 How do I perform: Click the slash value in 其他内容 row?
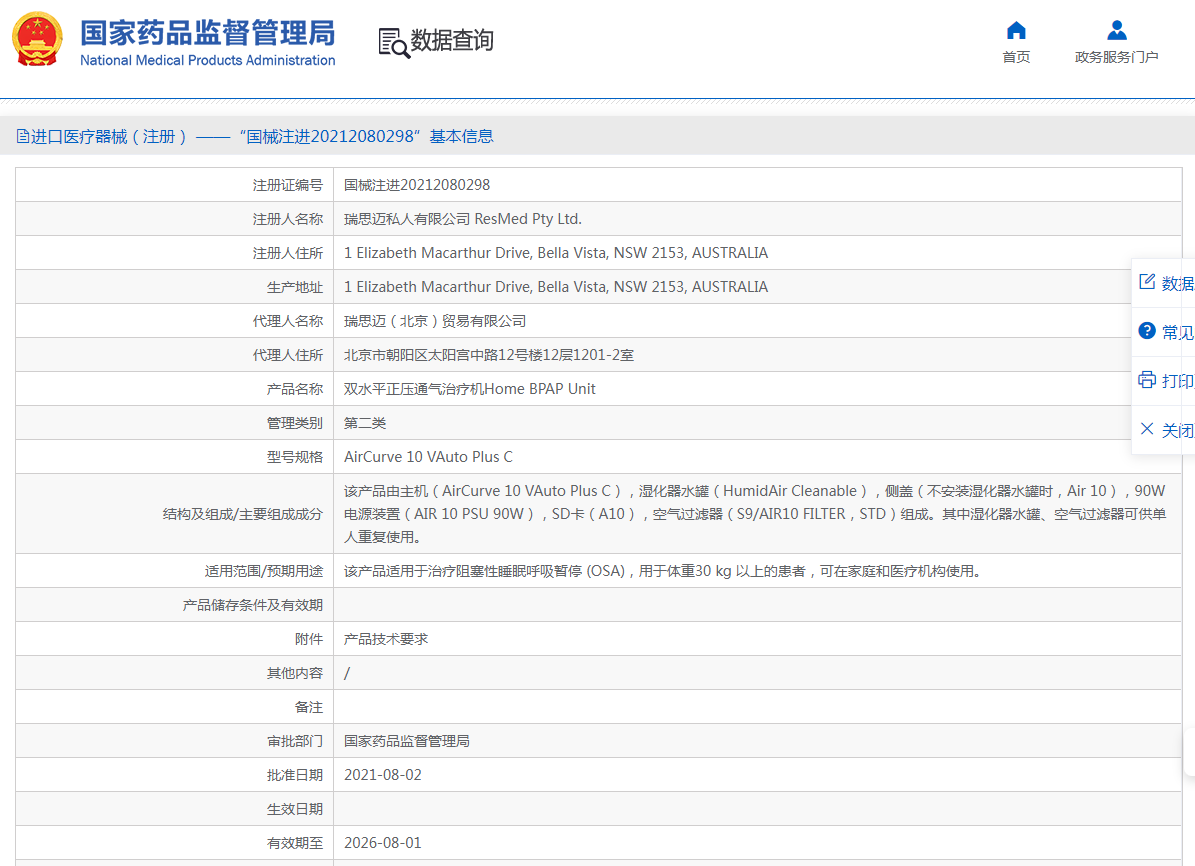pyautogui.click(x=347, y=673)
